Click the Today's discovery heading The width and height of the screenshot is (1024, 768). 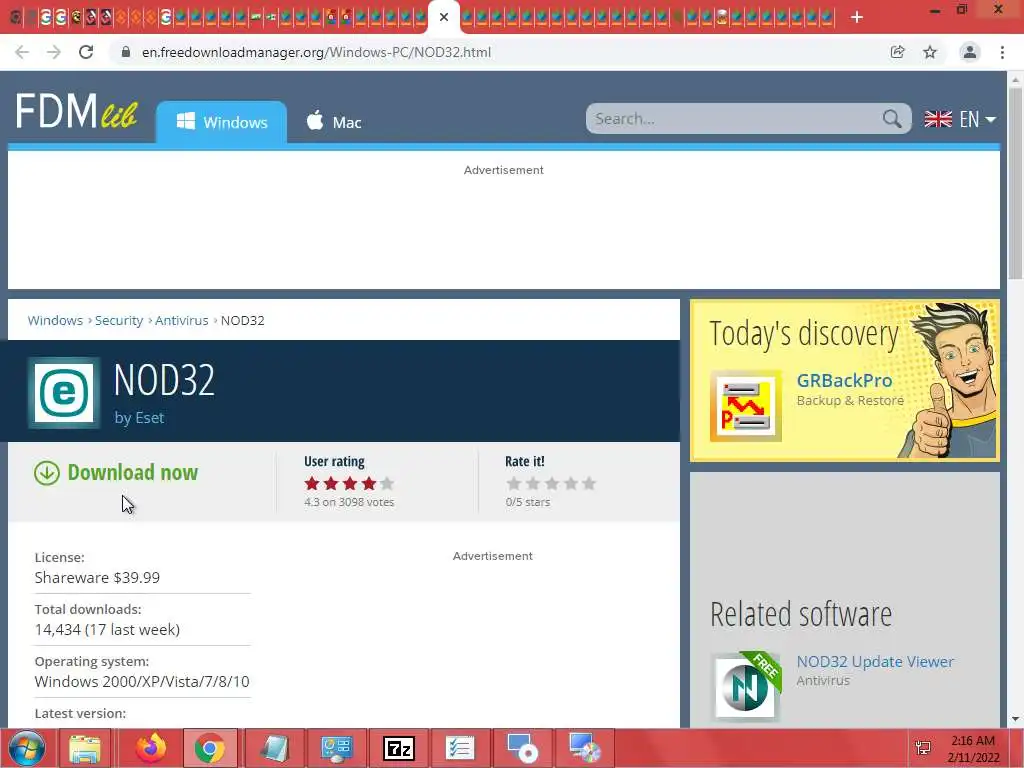tap(804, 334)
